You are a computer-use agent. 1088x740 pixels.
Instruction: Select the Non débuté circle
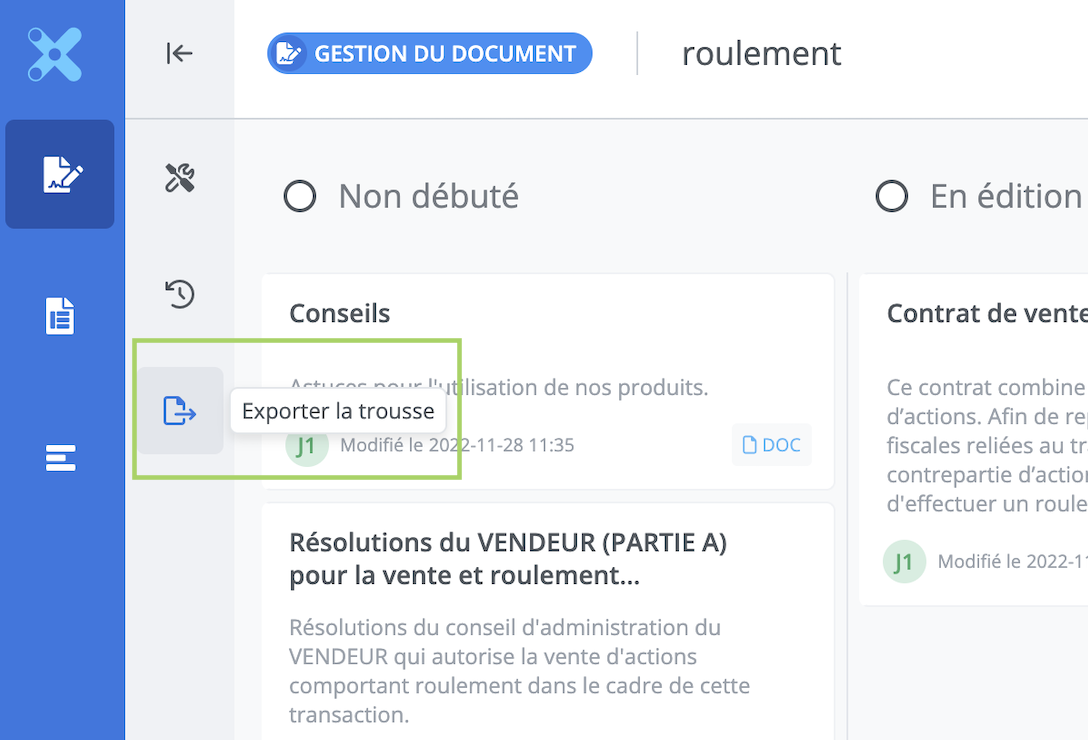[300, 196]
